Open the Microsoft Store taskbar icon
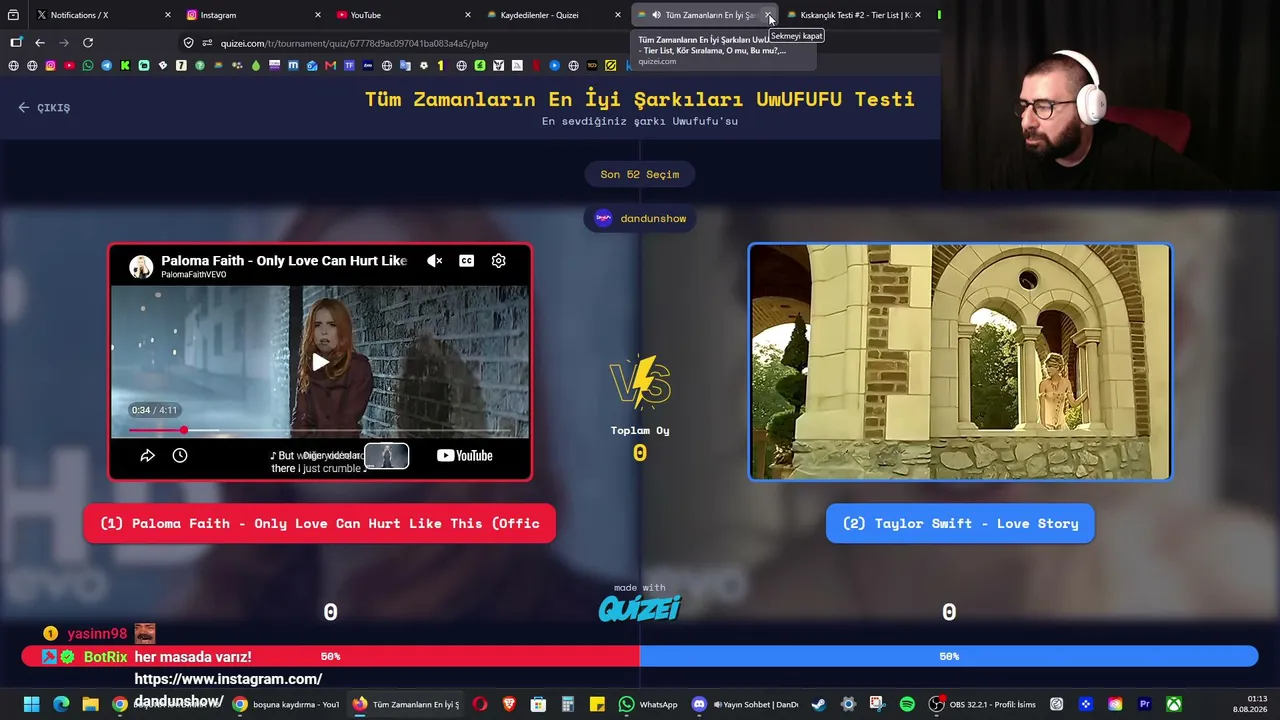 click(538, 704)
